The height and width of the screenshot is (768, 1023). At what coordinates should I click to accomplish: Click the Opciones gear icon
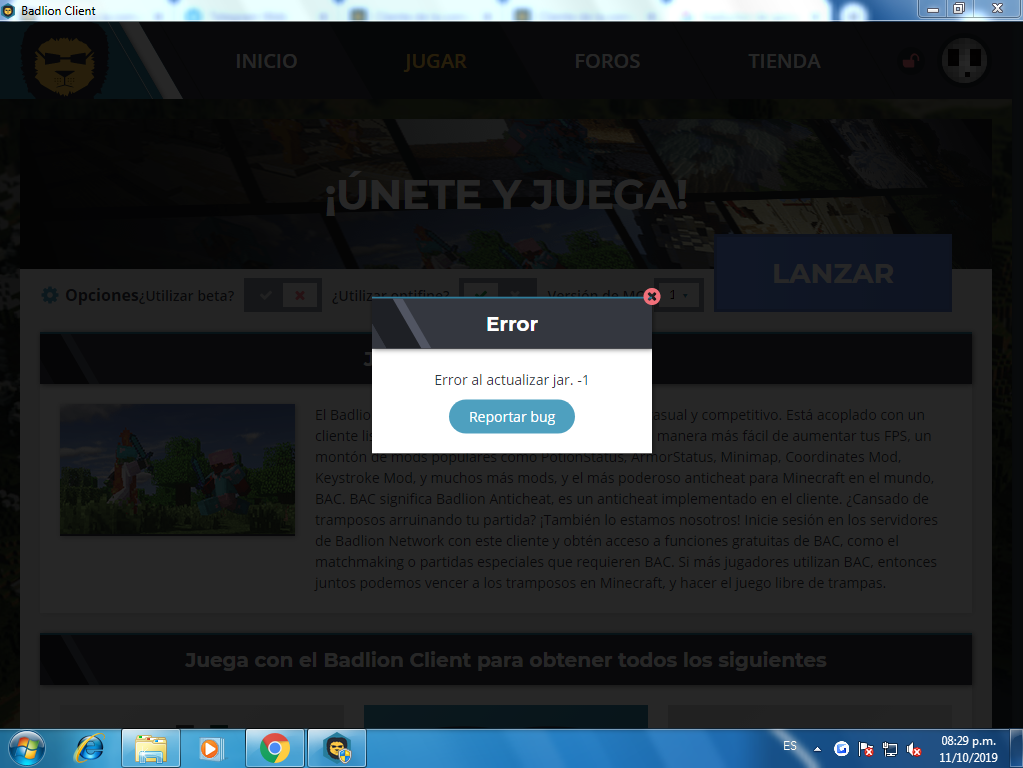point(50,295)
